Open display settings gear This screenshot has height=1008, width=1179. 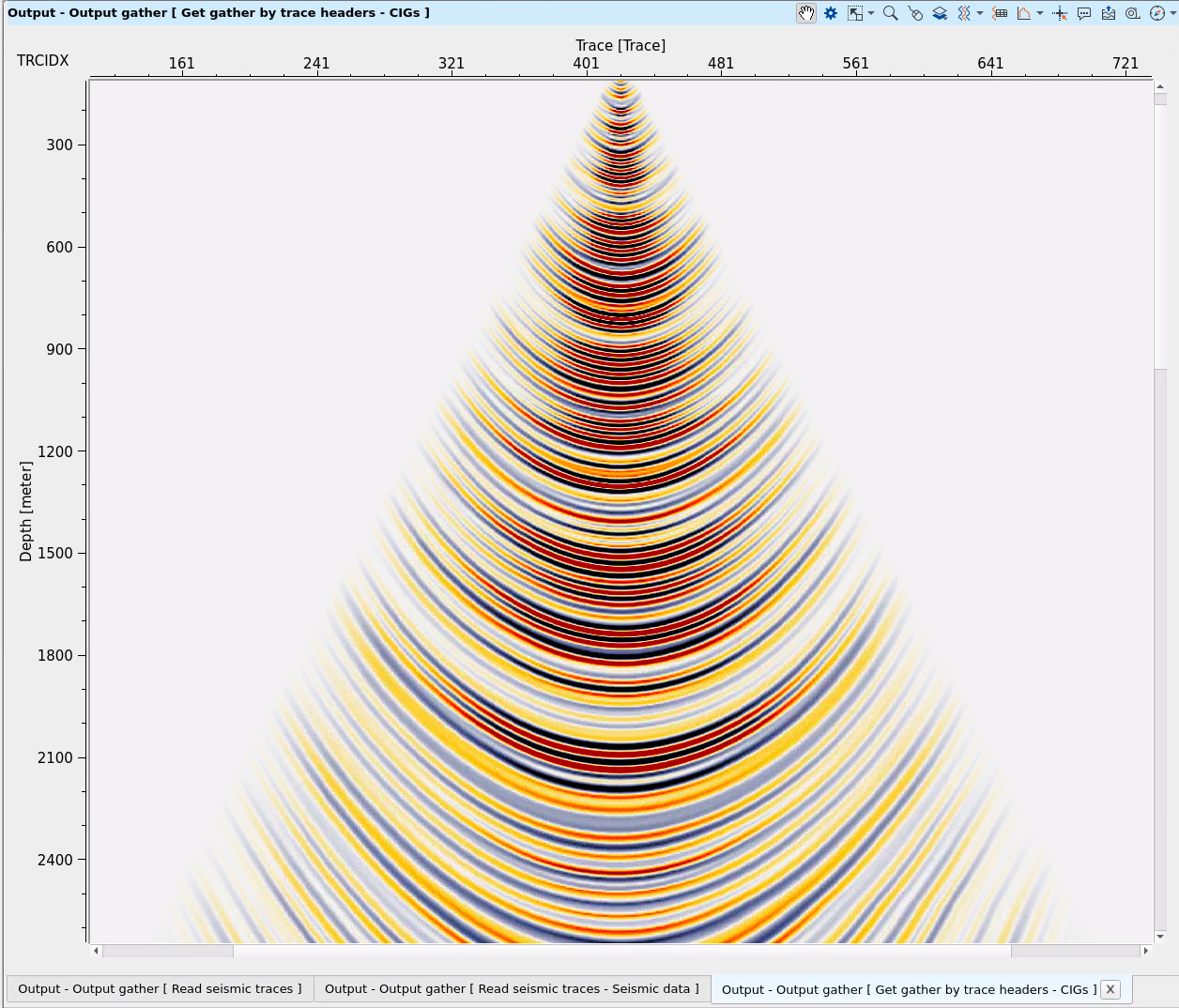tap(831, 13)
